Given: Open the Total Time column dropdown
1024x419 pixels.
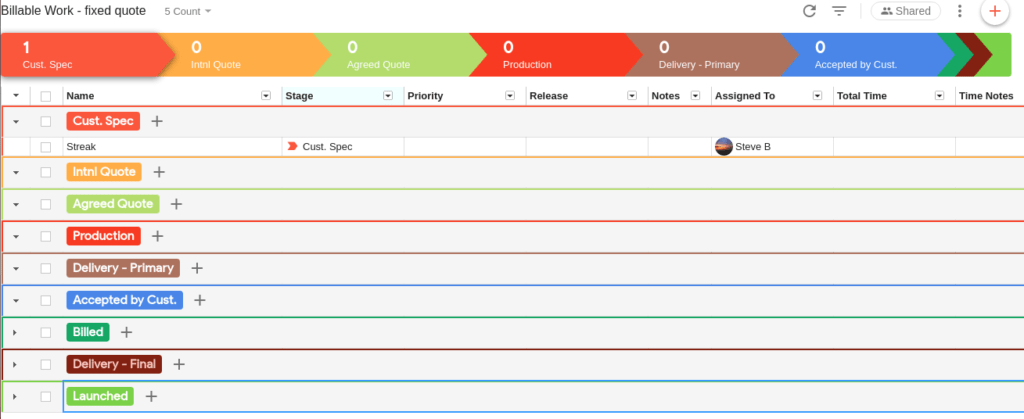Looking at the screenshot, I should (940, 96).
